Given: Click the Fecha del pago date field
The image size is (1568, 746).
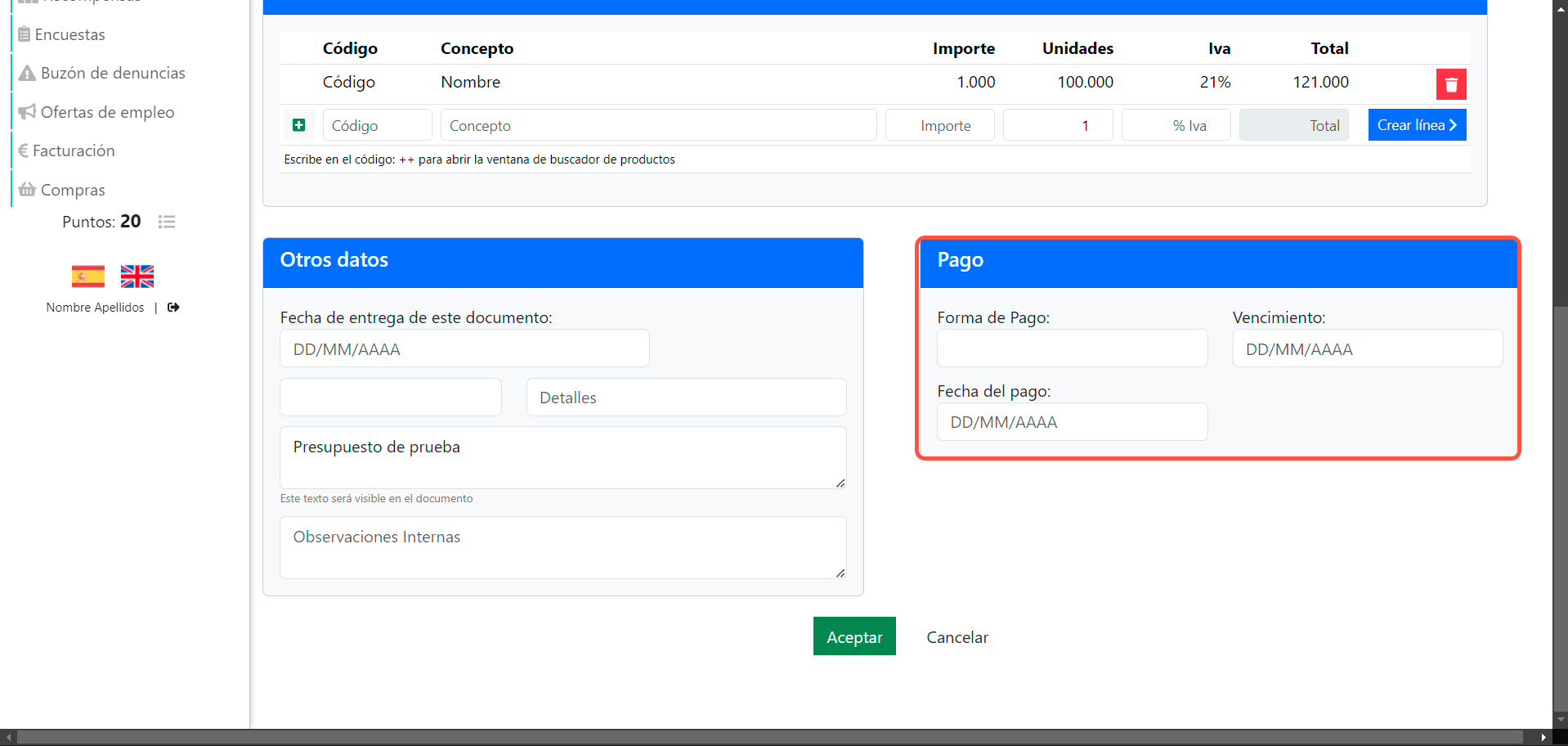Looking at the screenshot, I should click(x=1073, y=422).
